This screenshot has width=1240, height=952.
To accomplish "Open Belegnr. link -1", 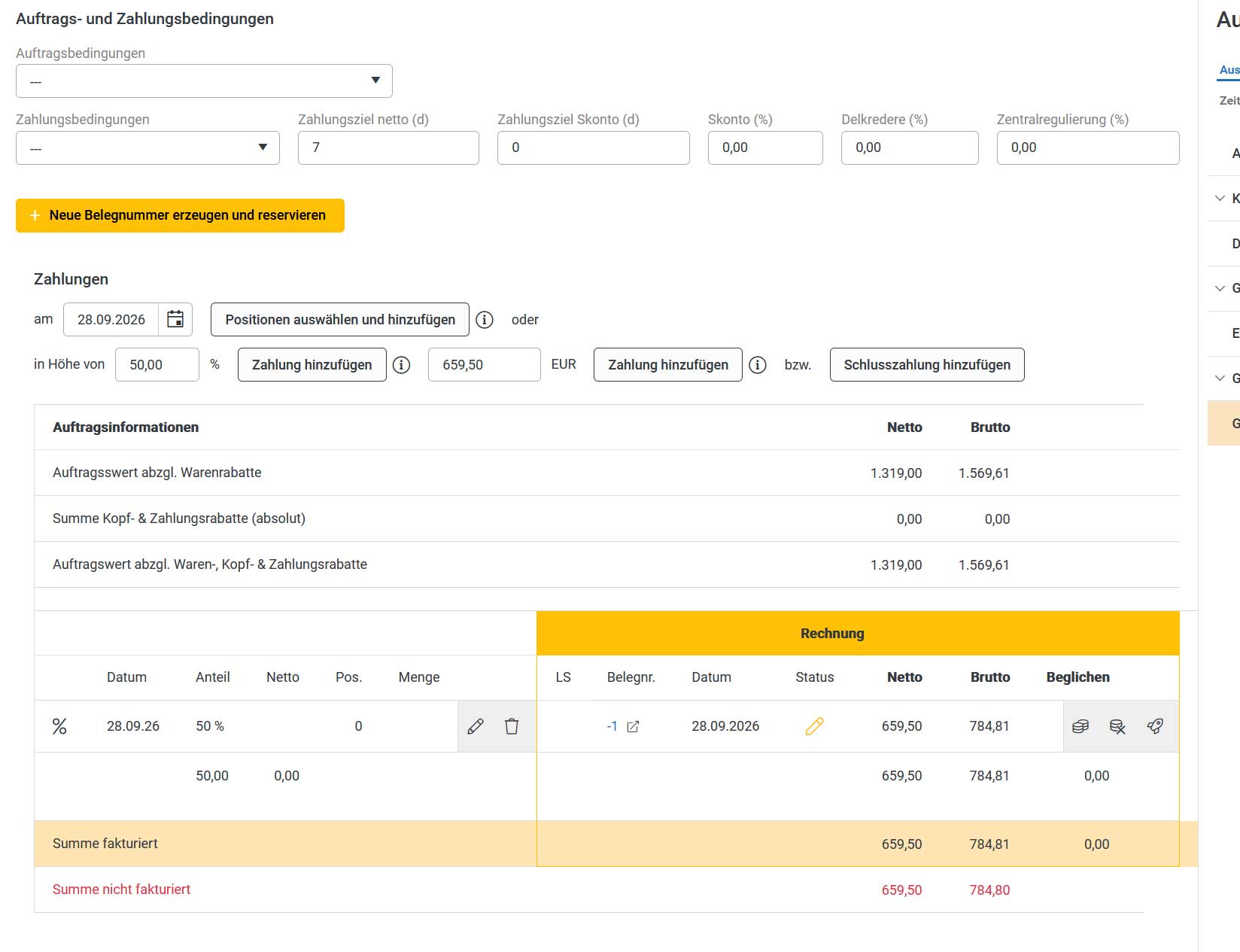I will (612, 726).
